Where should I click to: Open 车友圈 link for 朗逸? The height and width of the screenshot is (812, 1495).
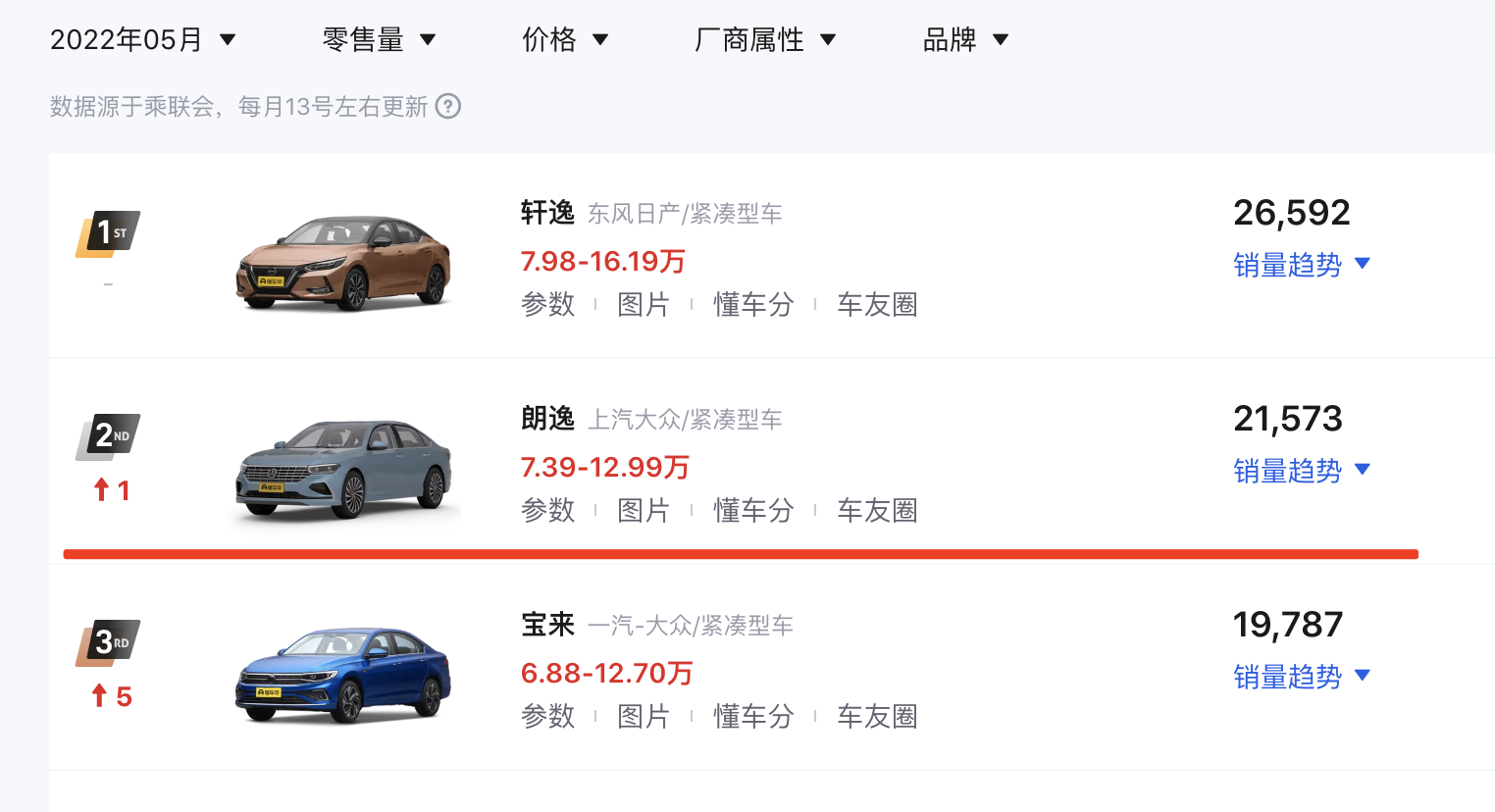(x=877, y=511)
